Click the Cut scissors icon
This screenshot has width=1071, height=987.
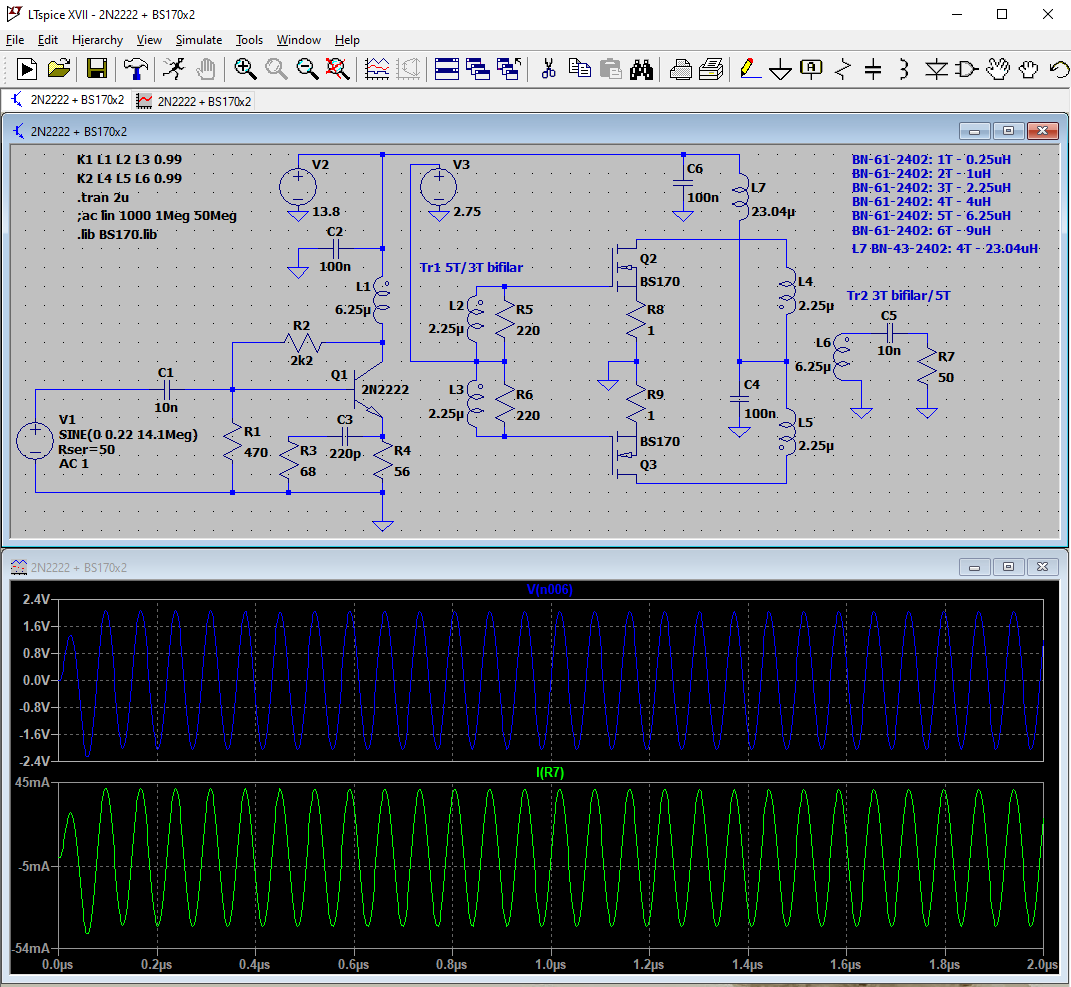pos(548,69)
